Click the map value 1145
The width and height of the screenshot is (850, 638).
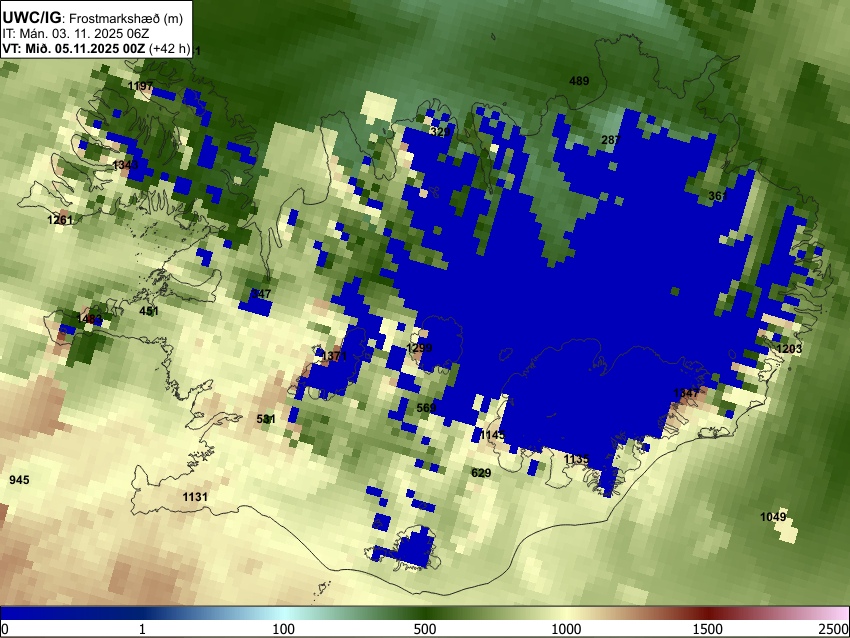[x=492, y=435]
